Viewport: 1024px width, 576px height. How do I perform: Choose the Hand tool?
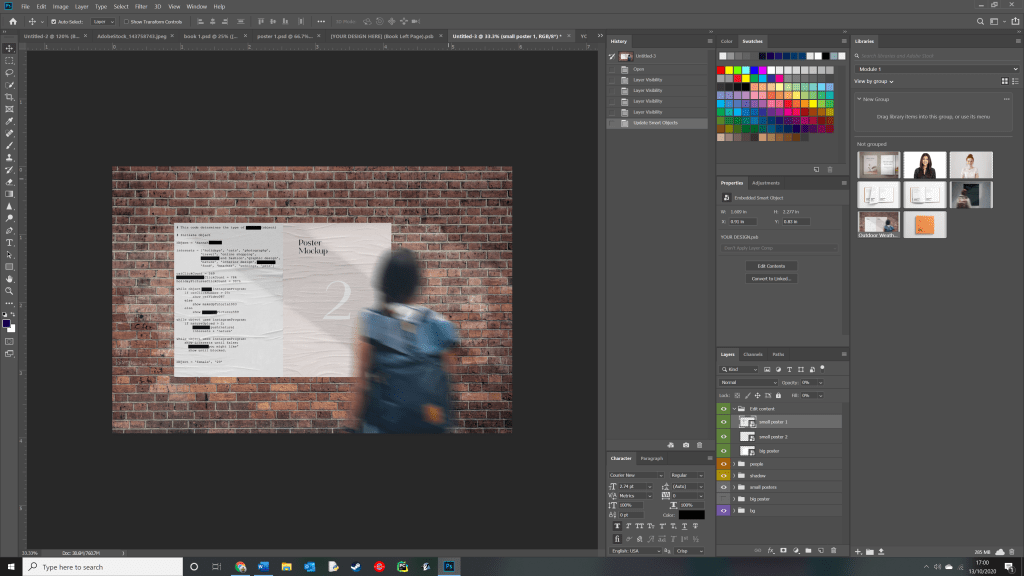click(9, 279)
